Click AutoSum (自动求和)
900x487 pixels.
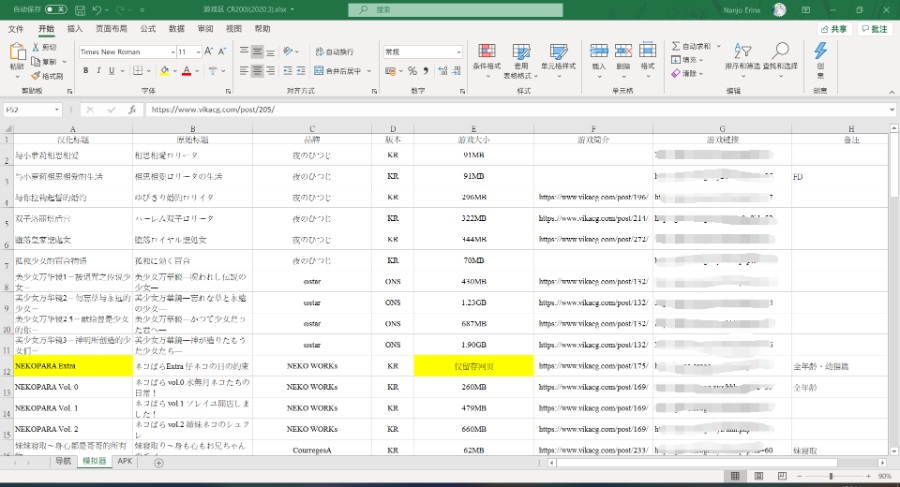pyautogui.click(x=691, y=46)
